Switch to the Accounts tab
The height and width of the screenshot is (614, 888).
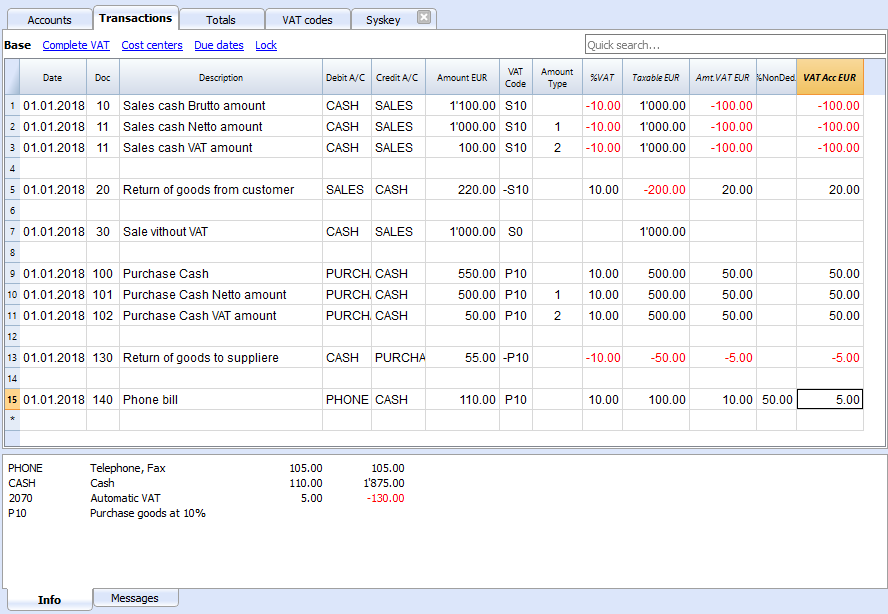[x=49, y=20]
